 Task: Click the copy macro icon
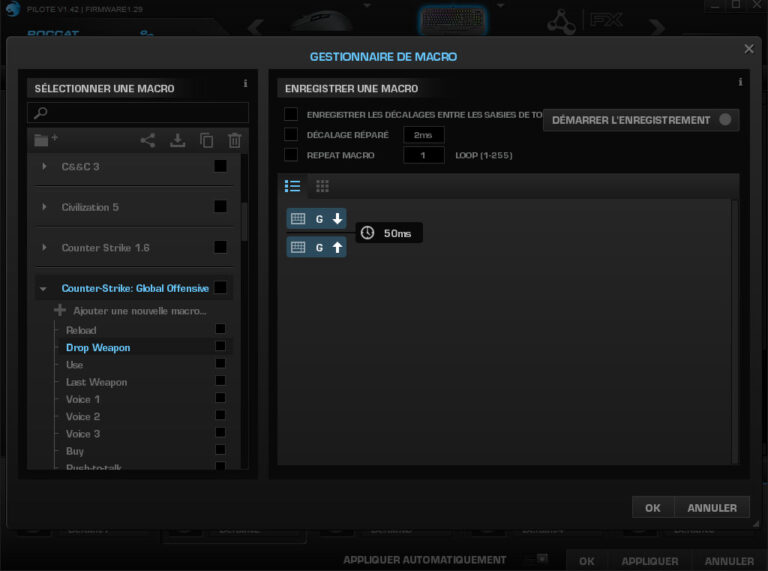207,141
